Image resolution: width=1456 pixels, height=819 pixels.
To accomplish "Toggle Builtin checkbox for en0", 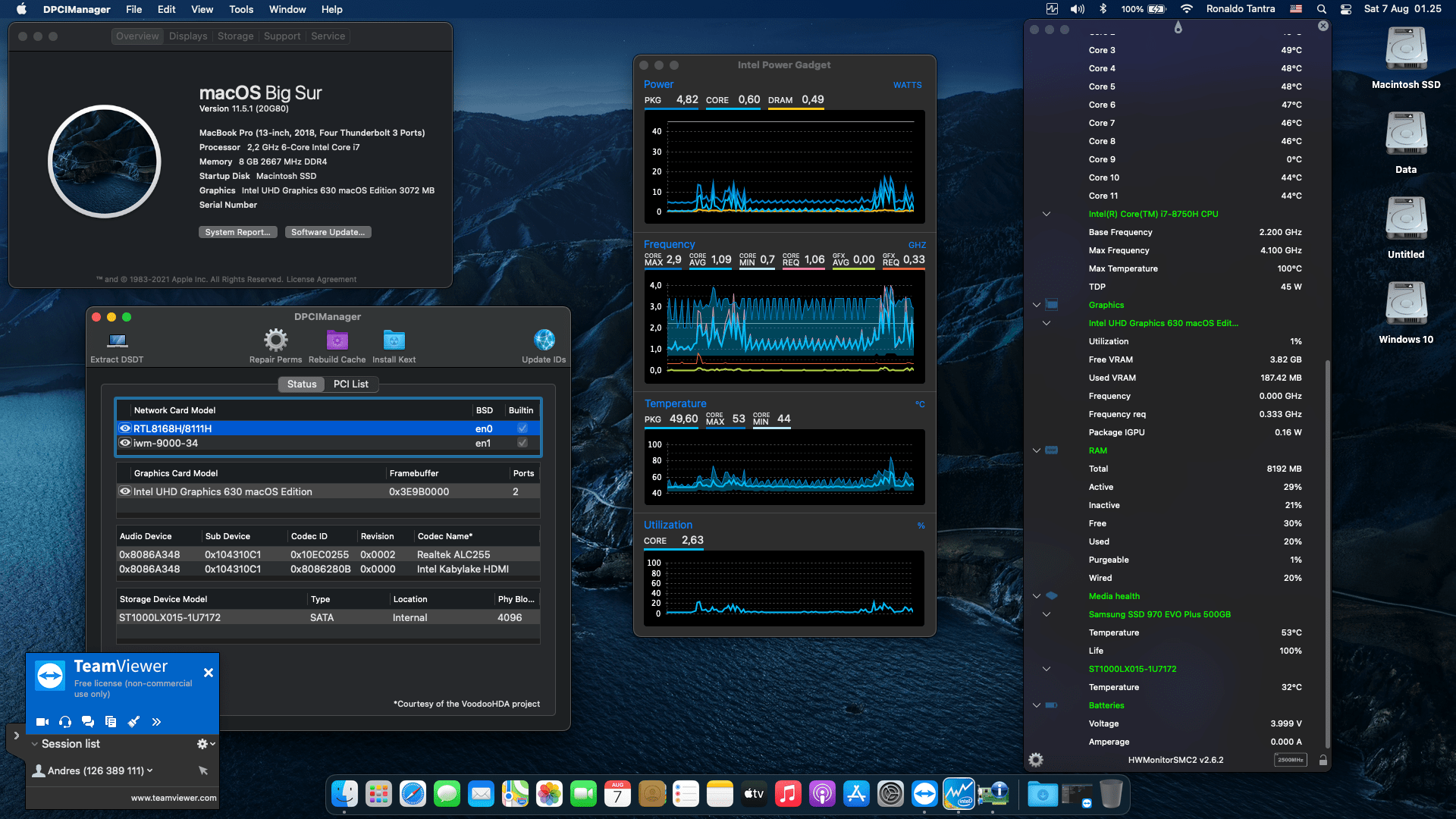I will coord(522,428).
